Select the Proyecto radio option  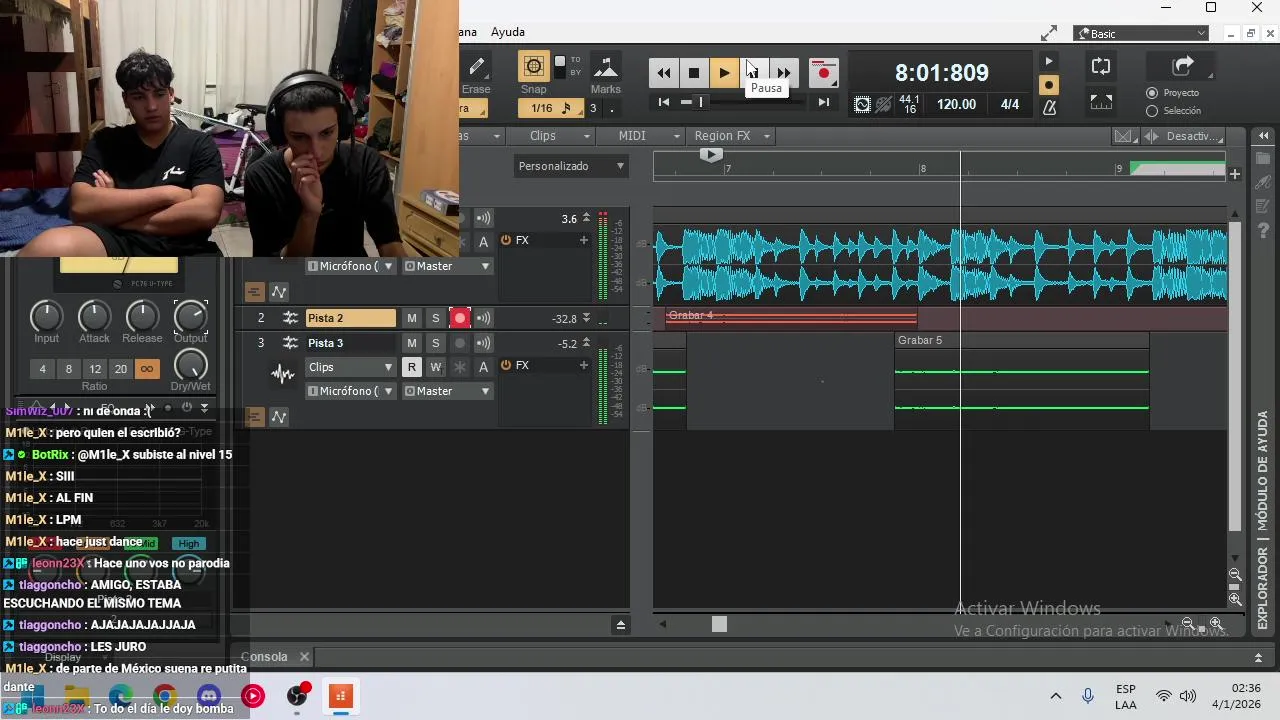click(x=1152, y=93)
